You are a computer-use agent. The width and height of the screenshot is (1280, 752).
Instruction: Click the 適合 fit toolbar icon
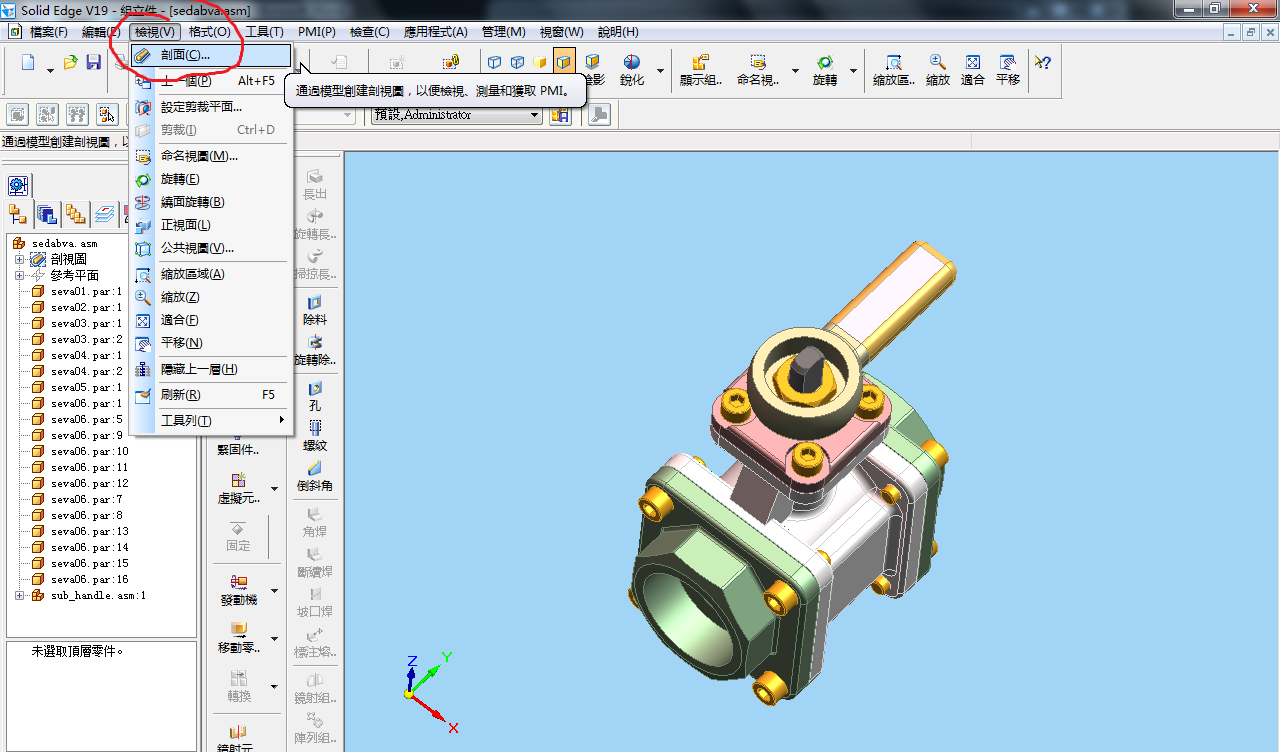[x=973, y=69]
